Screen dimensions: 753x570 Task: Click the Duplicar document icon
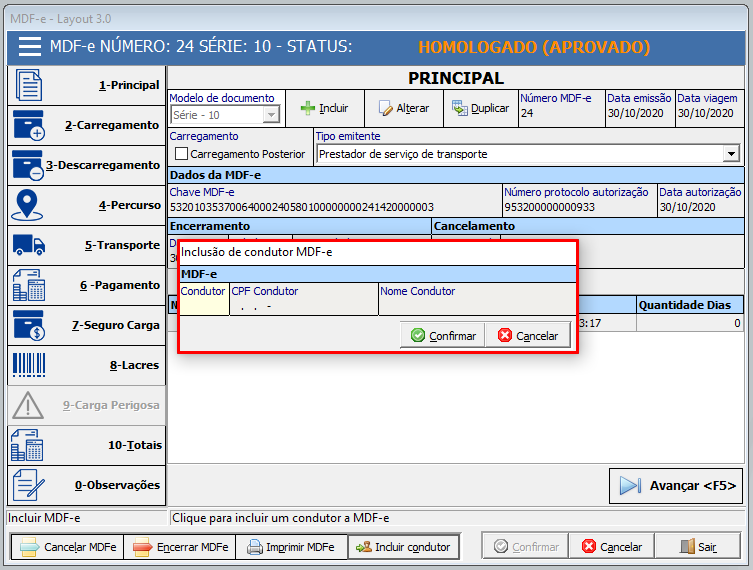pos(460,108)
